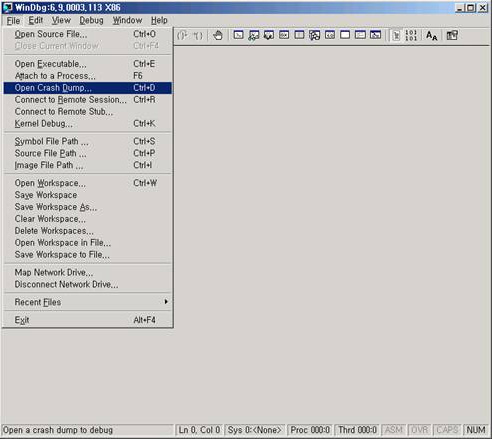The height and width of the screenshot is (440, 493).
Task: Click the Proc 000:0 status field
Action: [x=310, y=430]
